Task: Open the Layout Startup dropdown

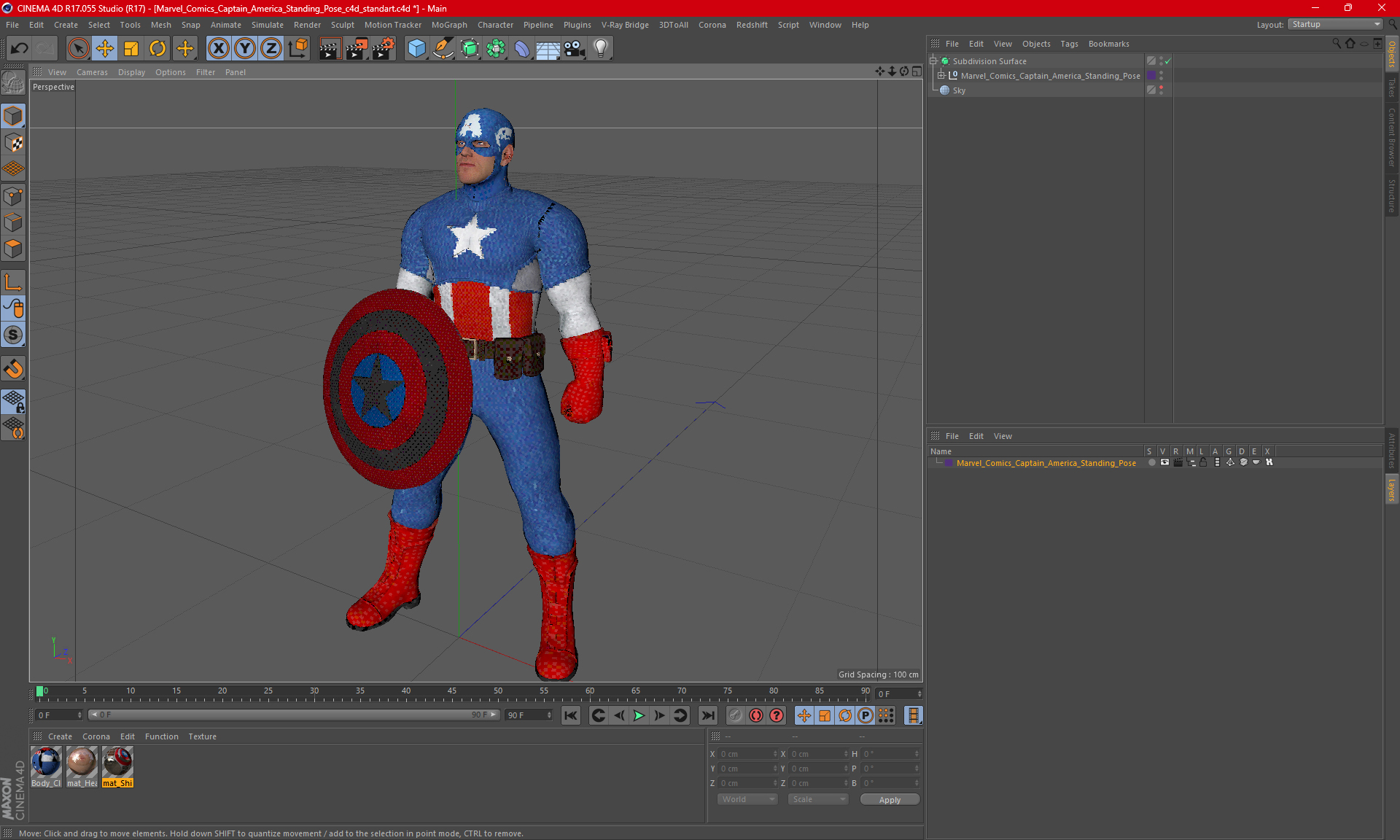Action: (x=1335, y=24)
